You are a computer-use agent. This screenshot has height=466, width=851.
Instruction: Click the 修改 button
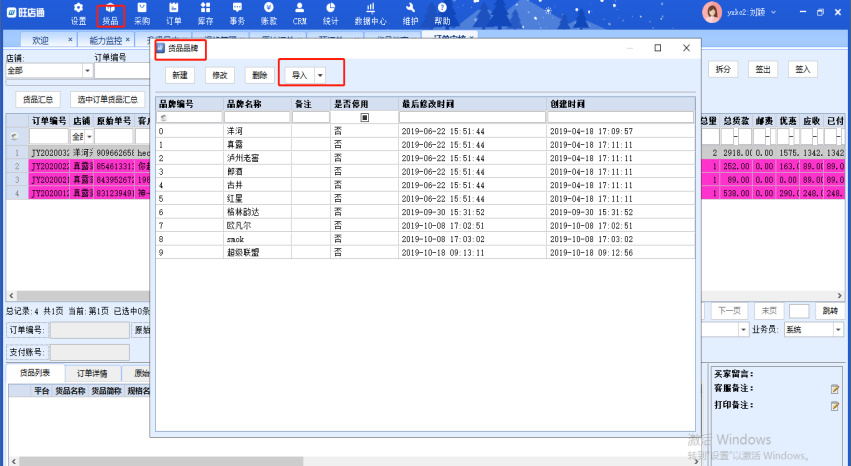[x=220, y=75]
